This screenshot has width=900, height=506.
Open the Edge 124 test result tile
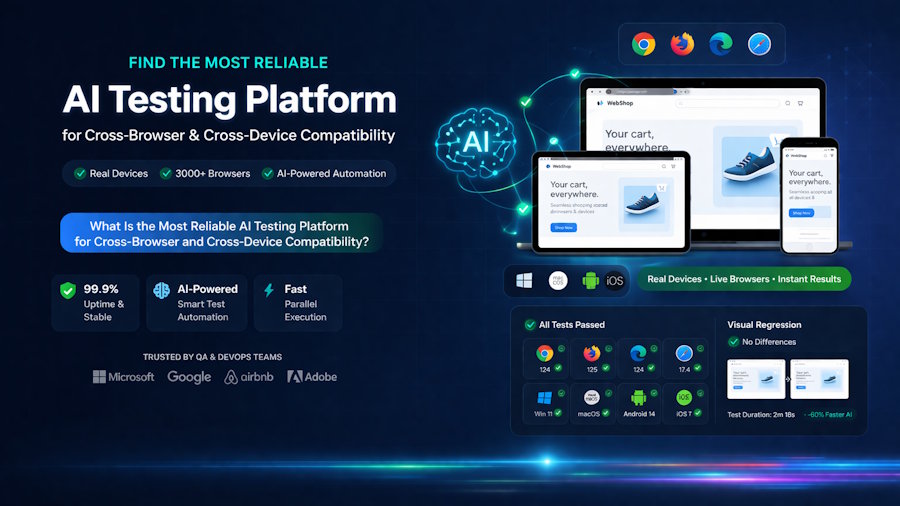(638, 359)
